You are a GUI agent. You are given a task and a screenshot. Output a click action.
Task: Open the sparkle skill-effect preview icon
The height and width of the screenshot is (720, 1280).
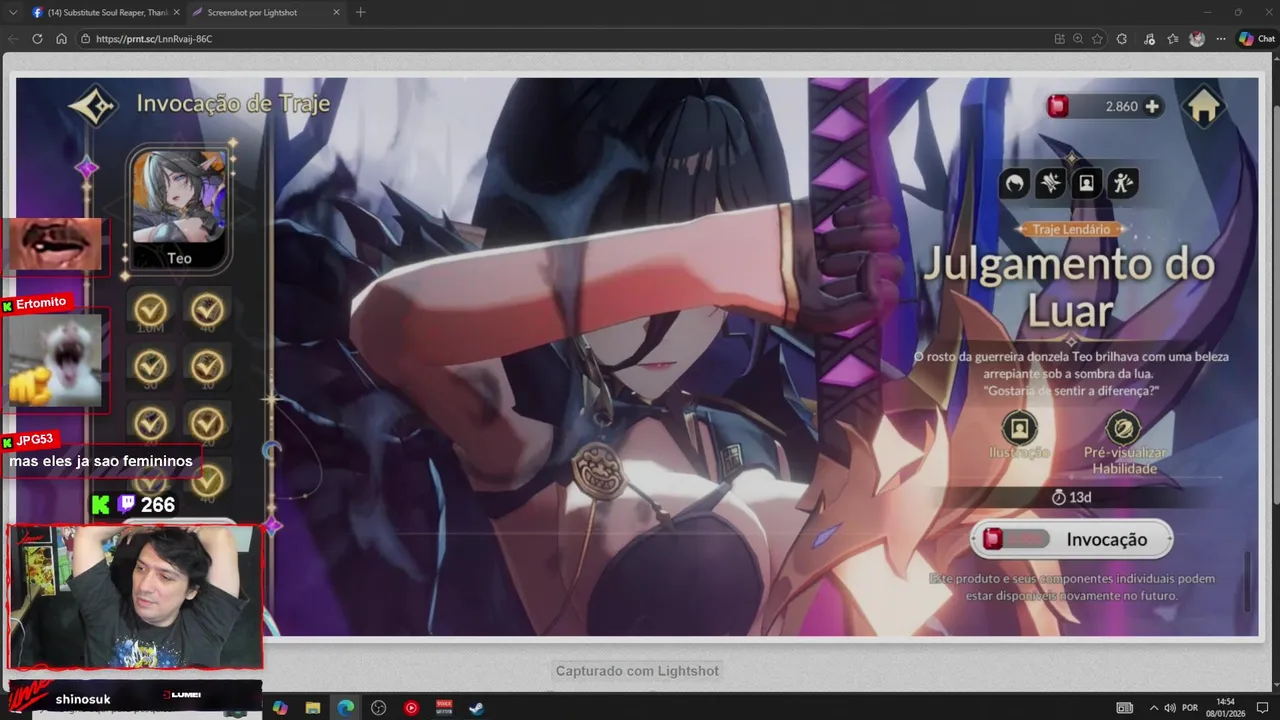click(1050, 183)
